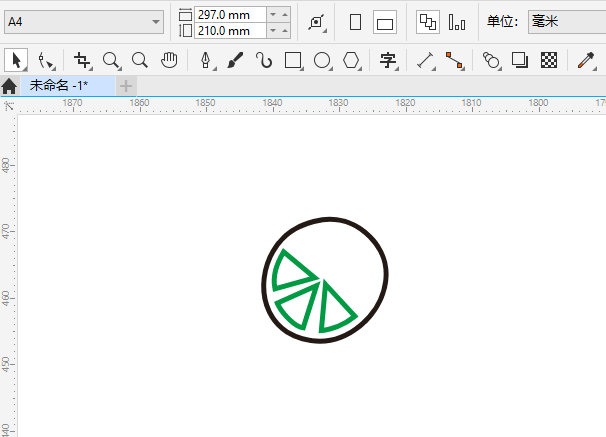The height and width of the screenshot is (437, 606).
Task: Decrease page height with down arrow
Action: (x=273, y=31)
